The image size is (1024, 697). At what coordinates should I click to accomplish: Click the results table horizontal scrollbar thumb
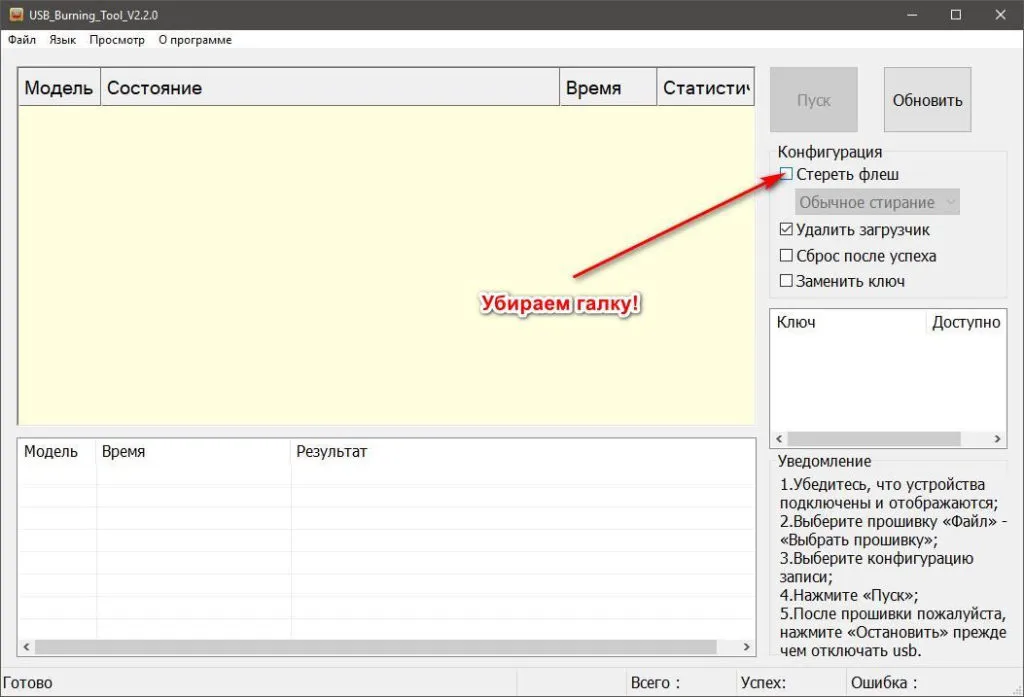point(376,647)
